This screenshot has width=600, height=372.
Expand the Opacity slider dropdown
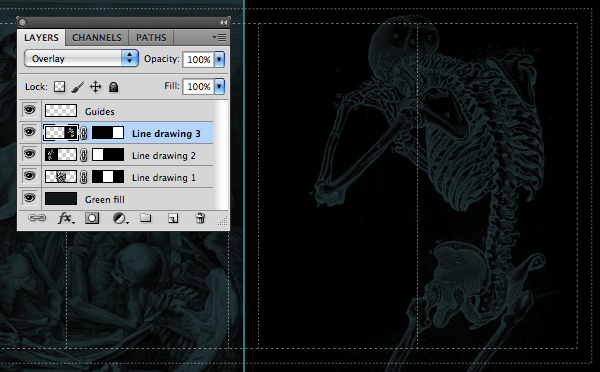[x=219, y=60]
